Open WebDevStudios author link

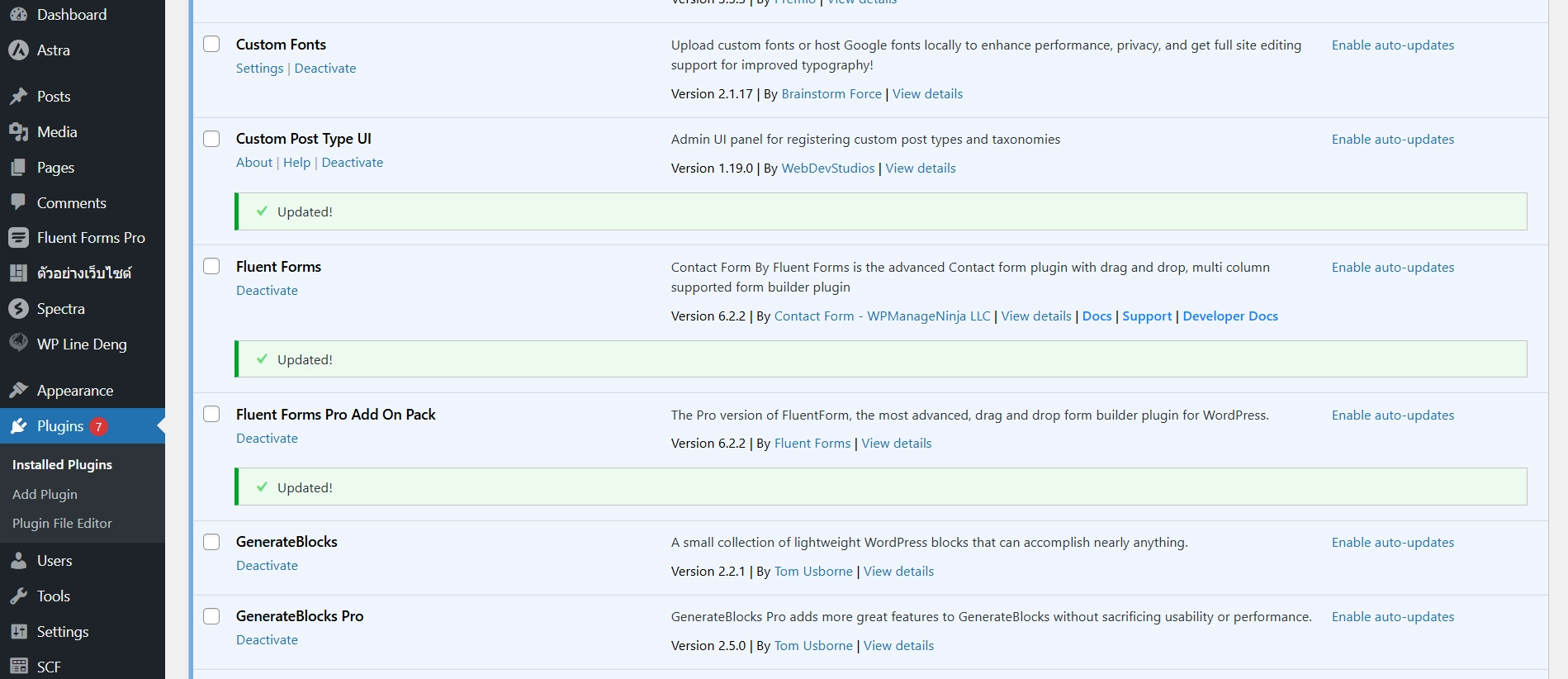828,168
